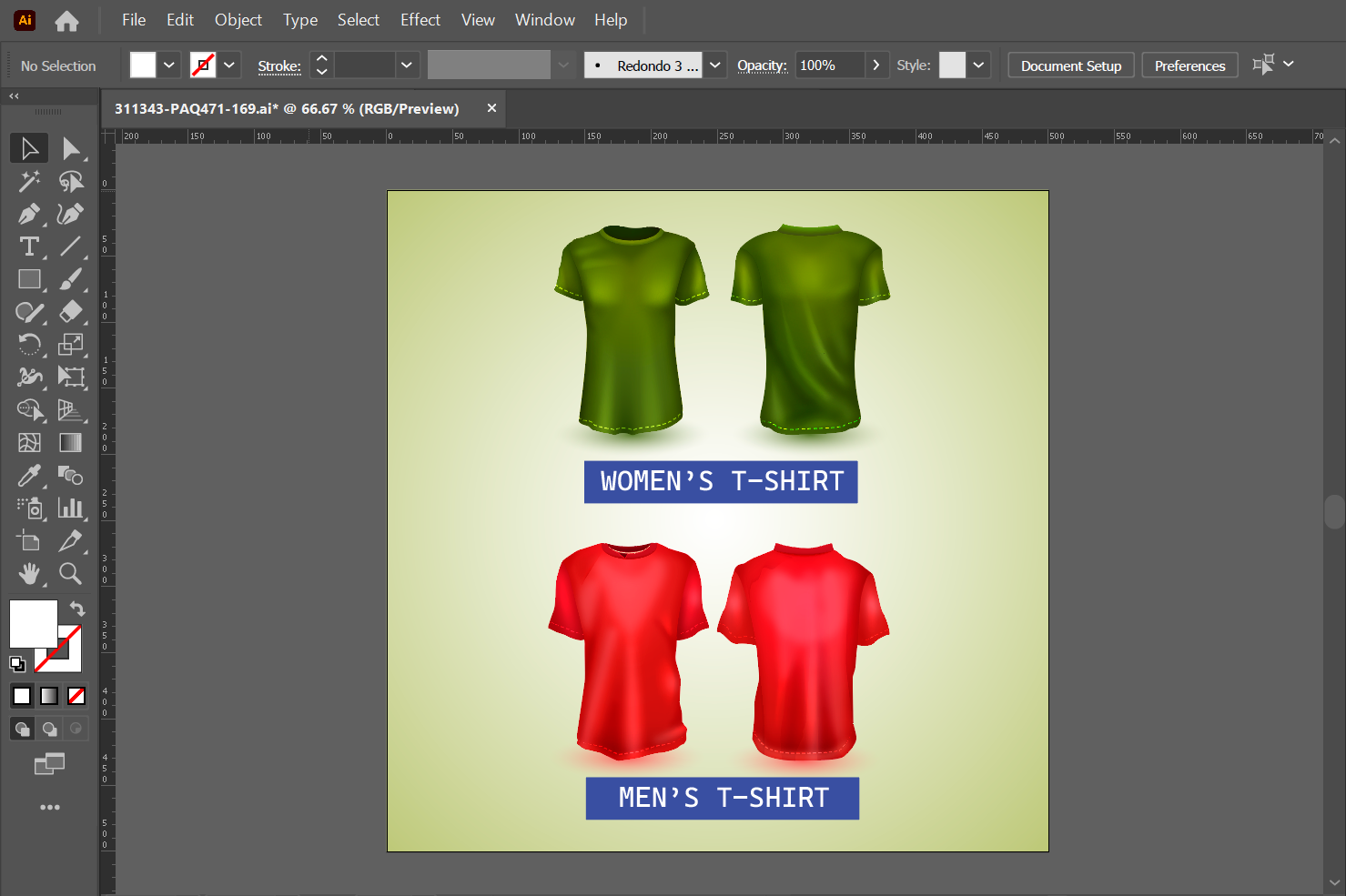This screenshot has height=896, width=1346.
Task: Select the Gradient tool
Action: pos(71,442)
